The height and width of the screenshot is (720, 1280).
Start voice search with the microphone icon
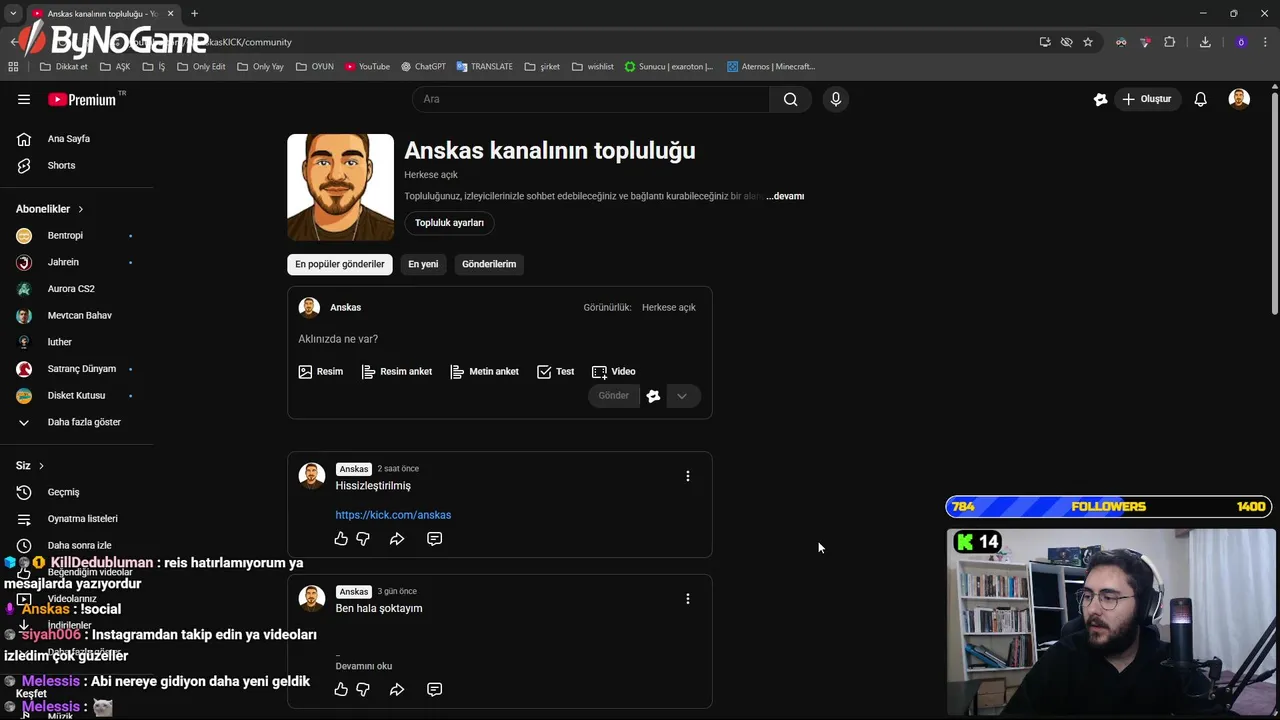836,99
